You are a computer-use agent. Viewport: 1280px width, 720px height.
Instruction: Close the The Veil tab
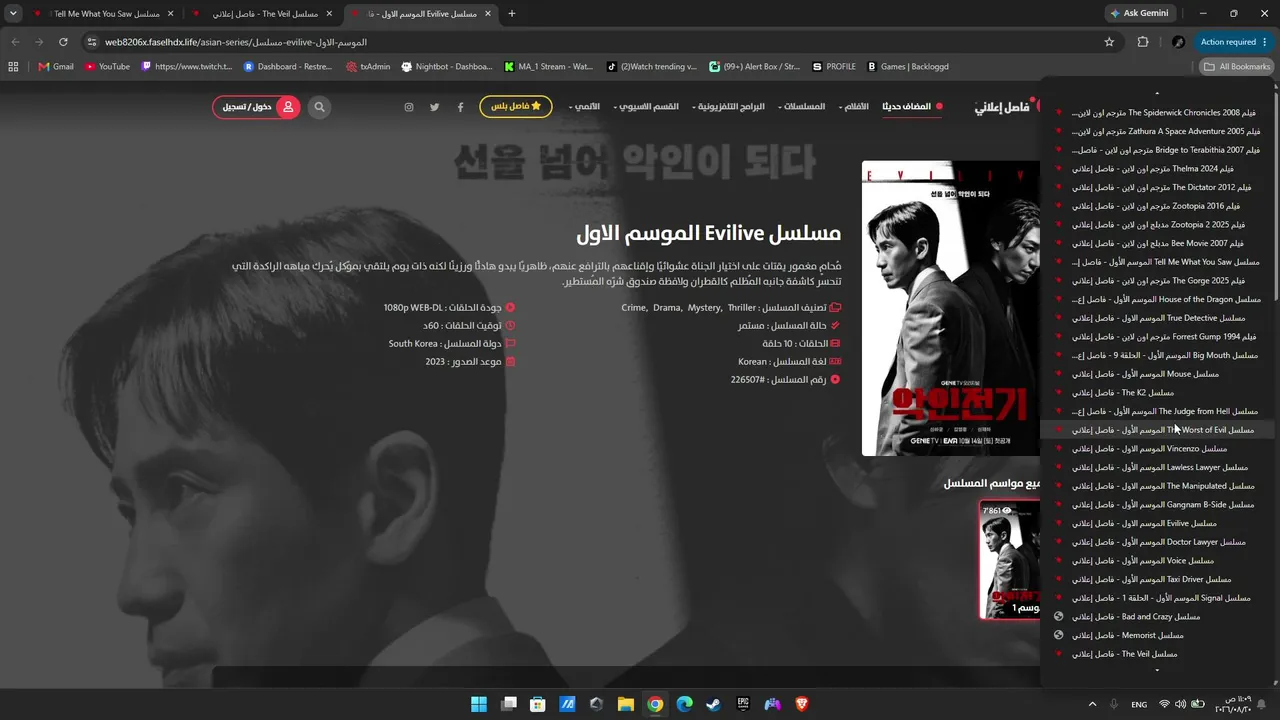[x=329, y=14]
